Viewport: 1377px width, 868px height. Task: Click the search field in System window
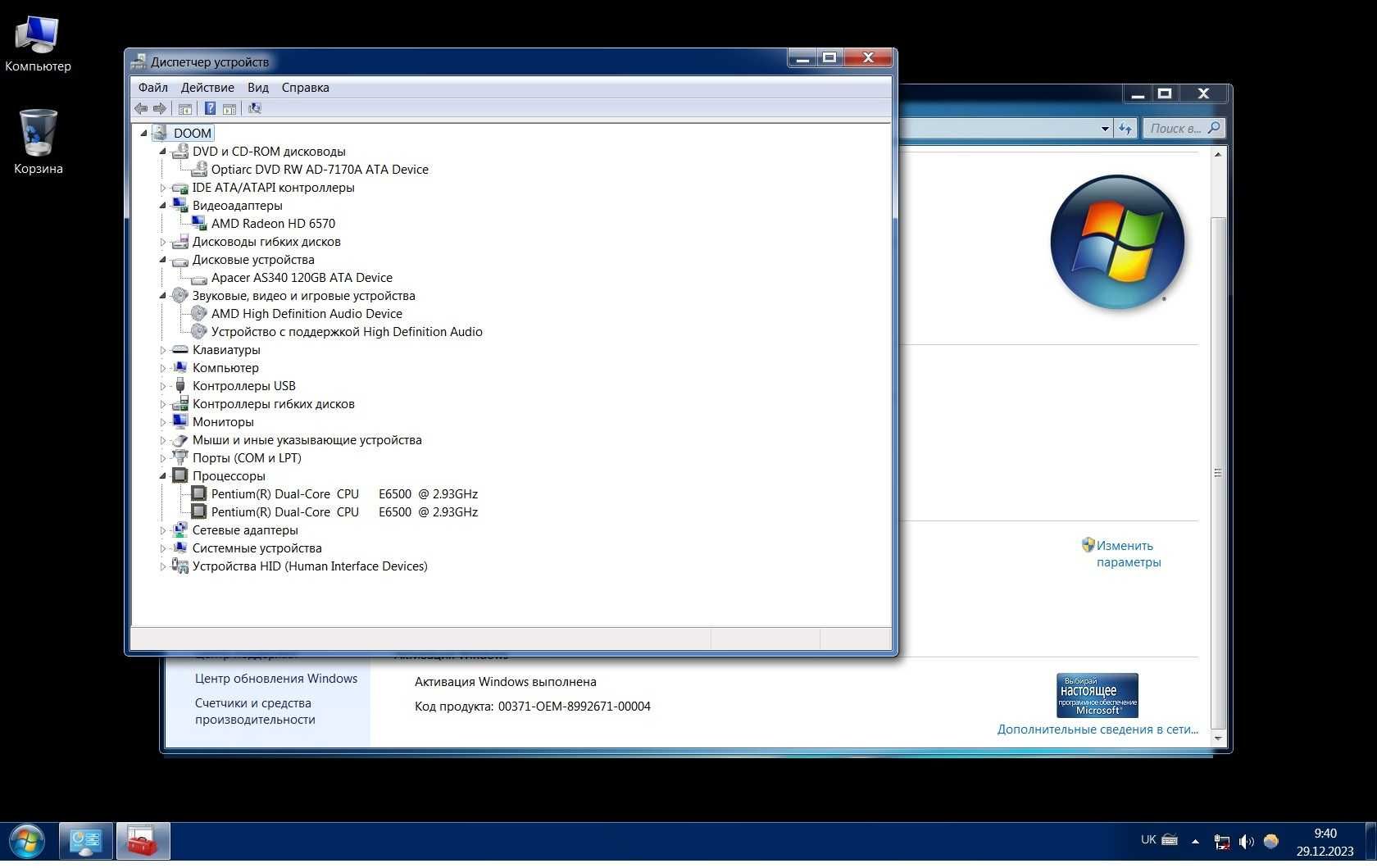tap(1184, 128)
